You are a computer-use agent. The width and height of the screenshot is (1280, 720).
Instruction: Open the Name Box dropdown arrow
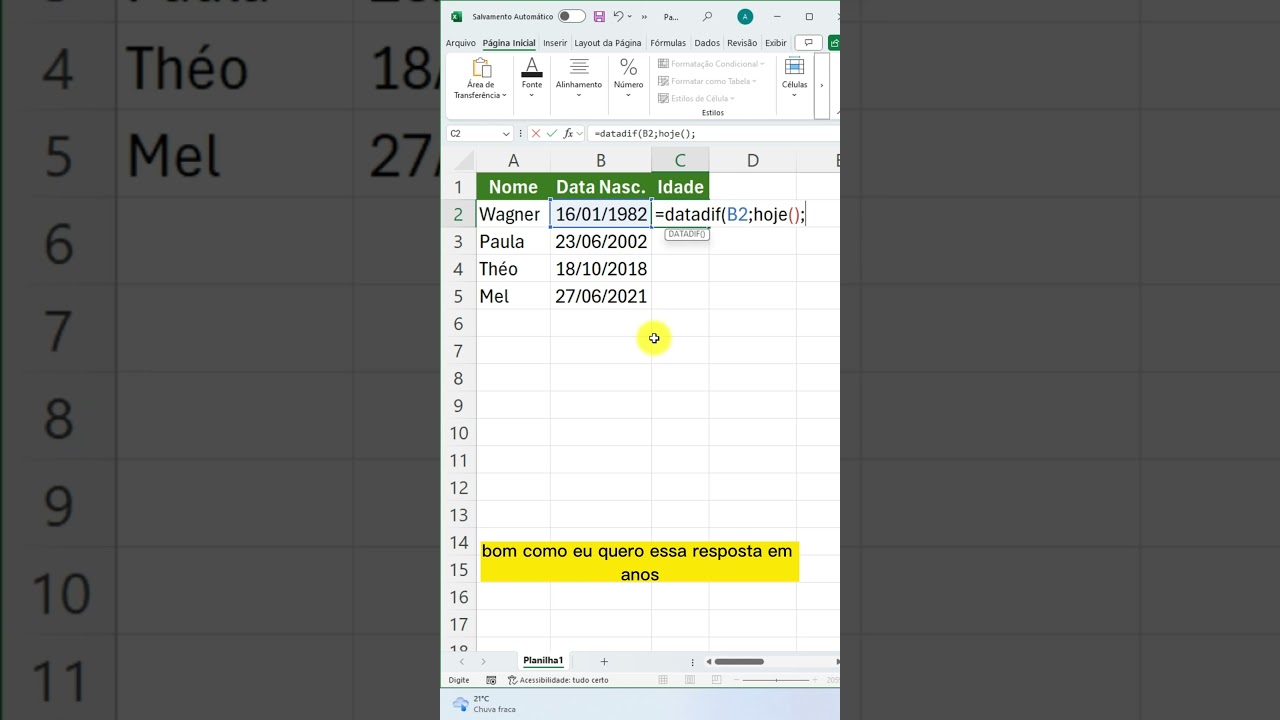click(x=506, y=133)
